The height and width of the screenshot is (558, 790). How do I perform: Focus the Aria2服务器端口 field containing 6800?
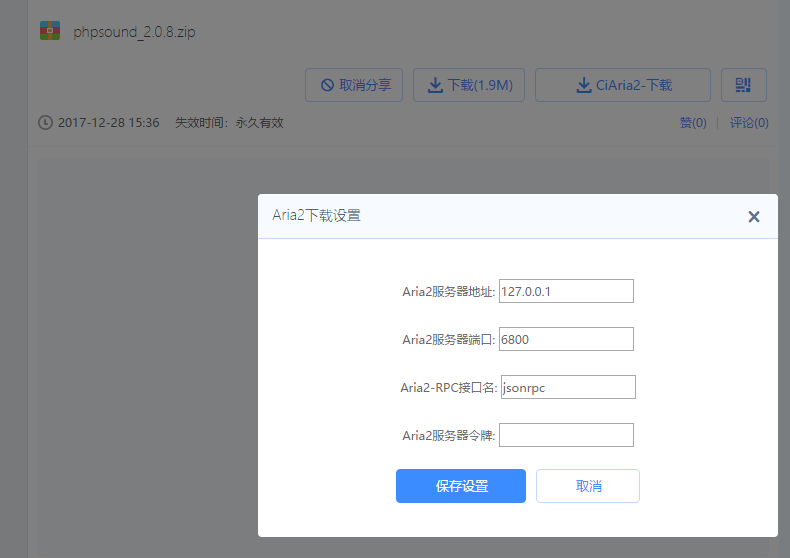pyautogui.click(x=566, y=339)
